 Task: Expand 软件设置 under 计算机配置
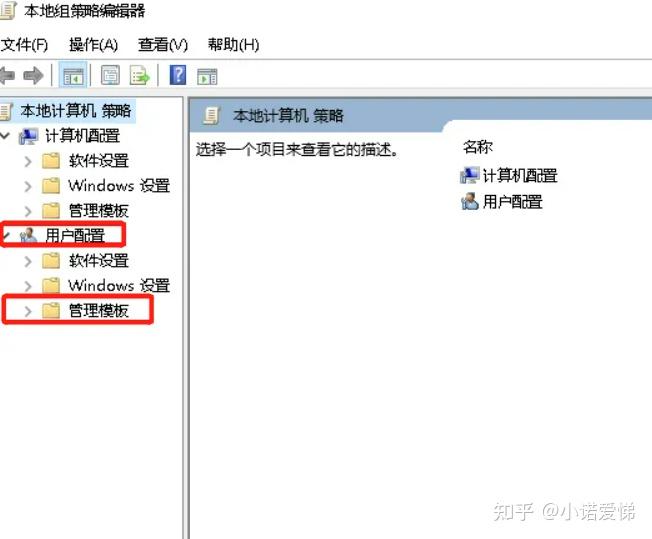(x=28, y=161)
